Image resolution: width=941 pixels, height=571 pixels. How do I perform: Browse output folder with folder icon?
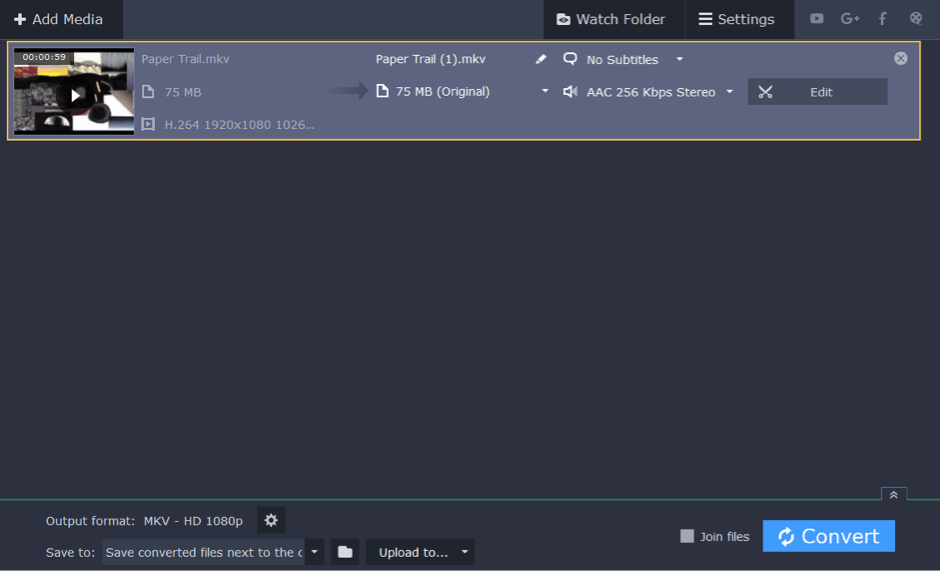(x=345, y=552)
